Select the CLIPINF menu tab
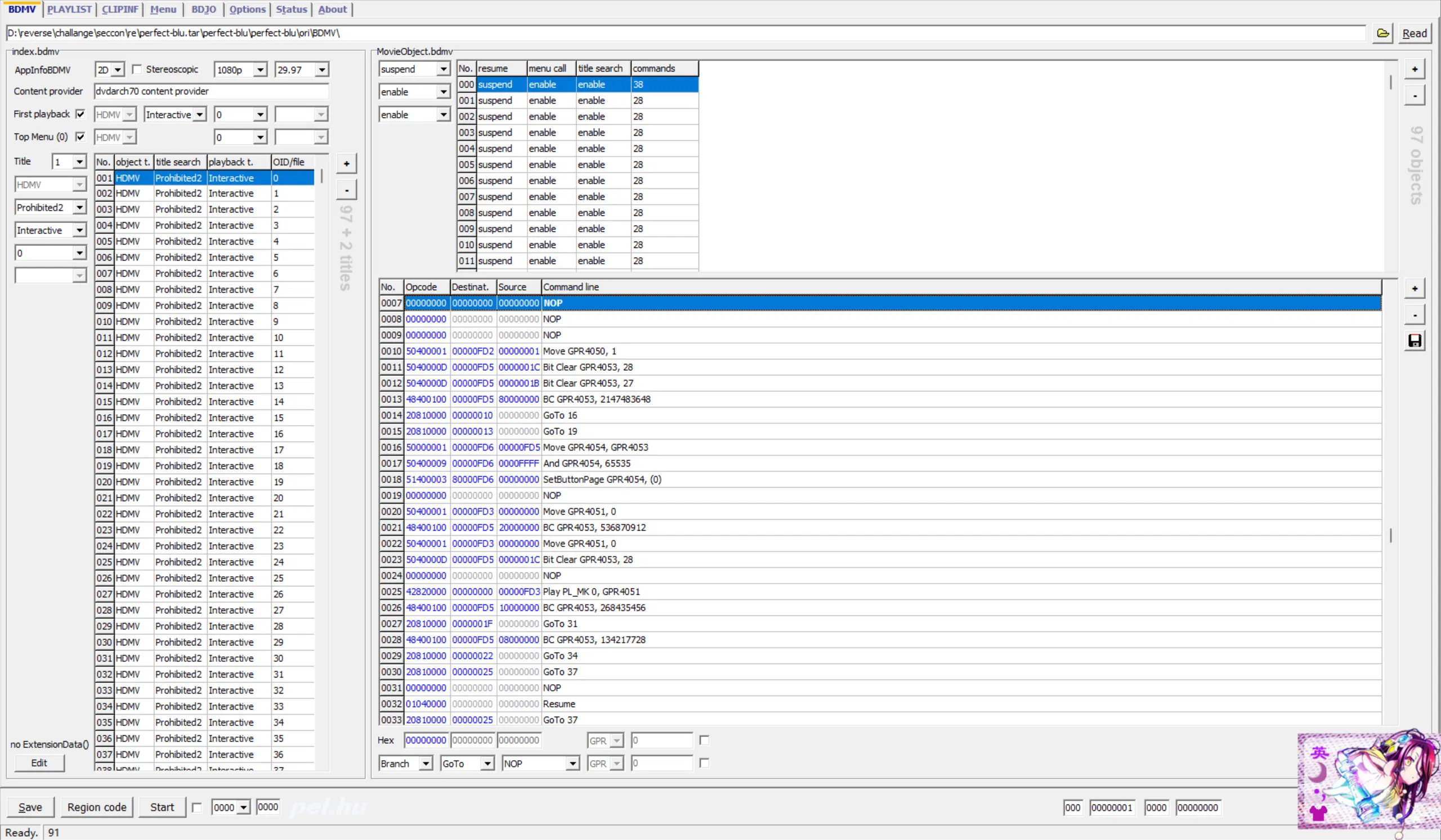The height and width of the screenshot is (840, 1441). (119, 9)
